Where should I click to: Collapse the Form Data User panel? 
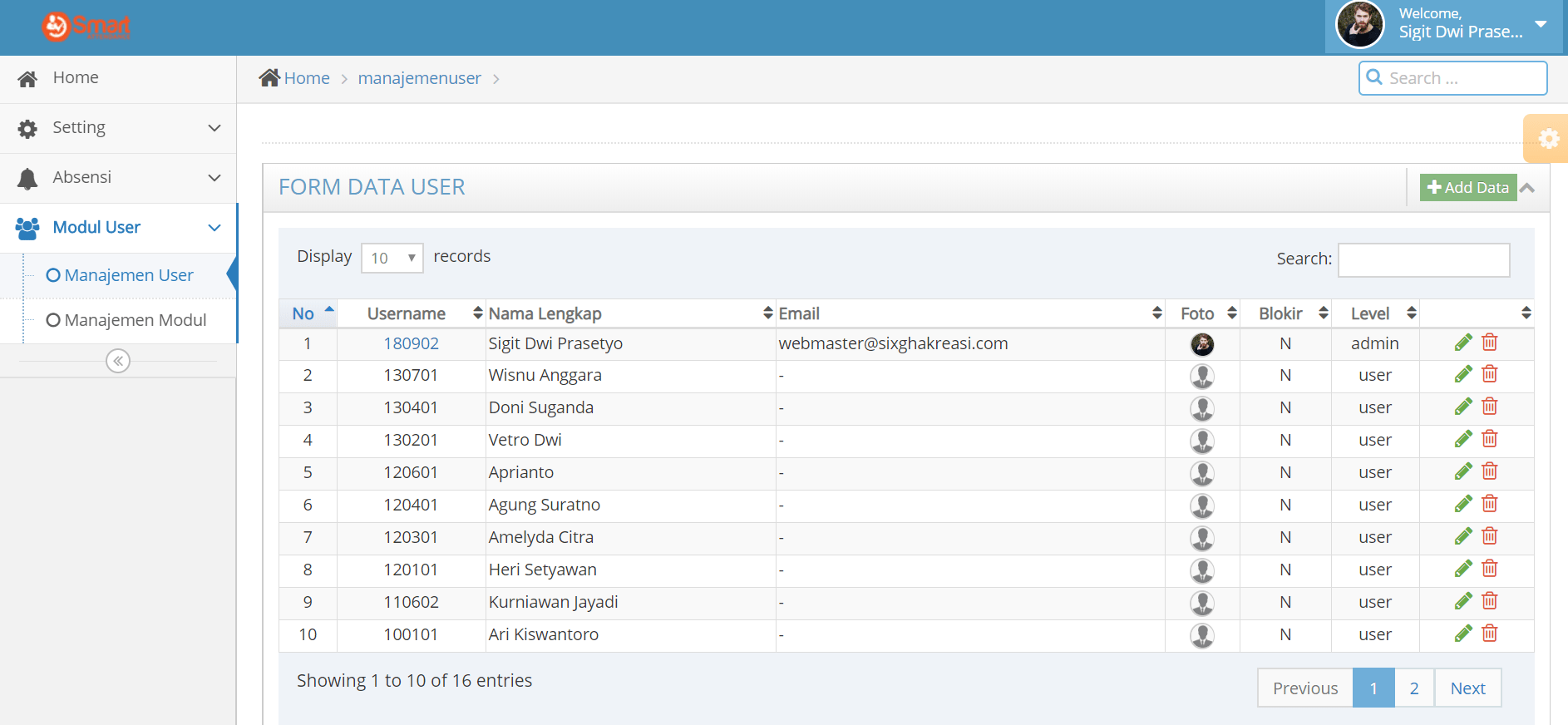(1527, 188)
